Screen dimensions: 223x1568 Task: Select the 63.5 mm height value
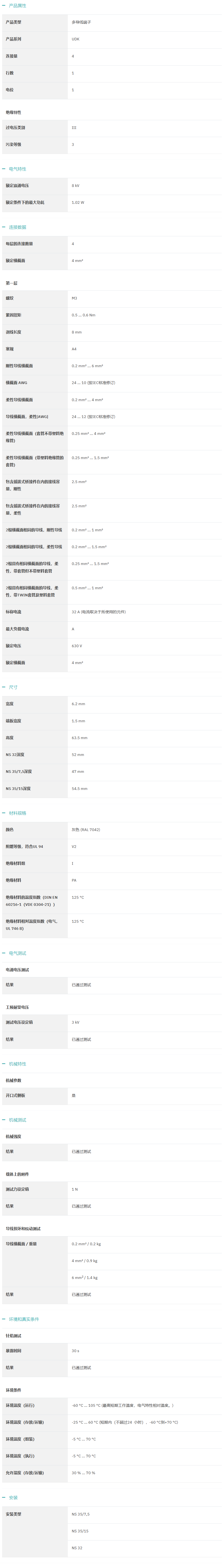(x=79, y=738)
